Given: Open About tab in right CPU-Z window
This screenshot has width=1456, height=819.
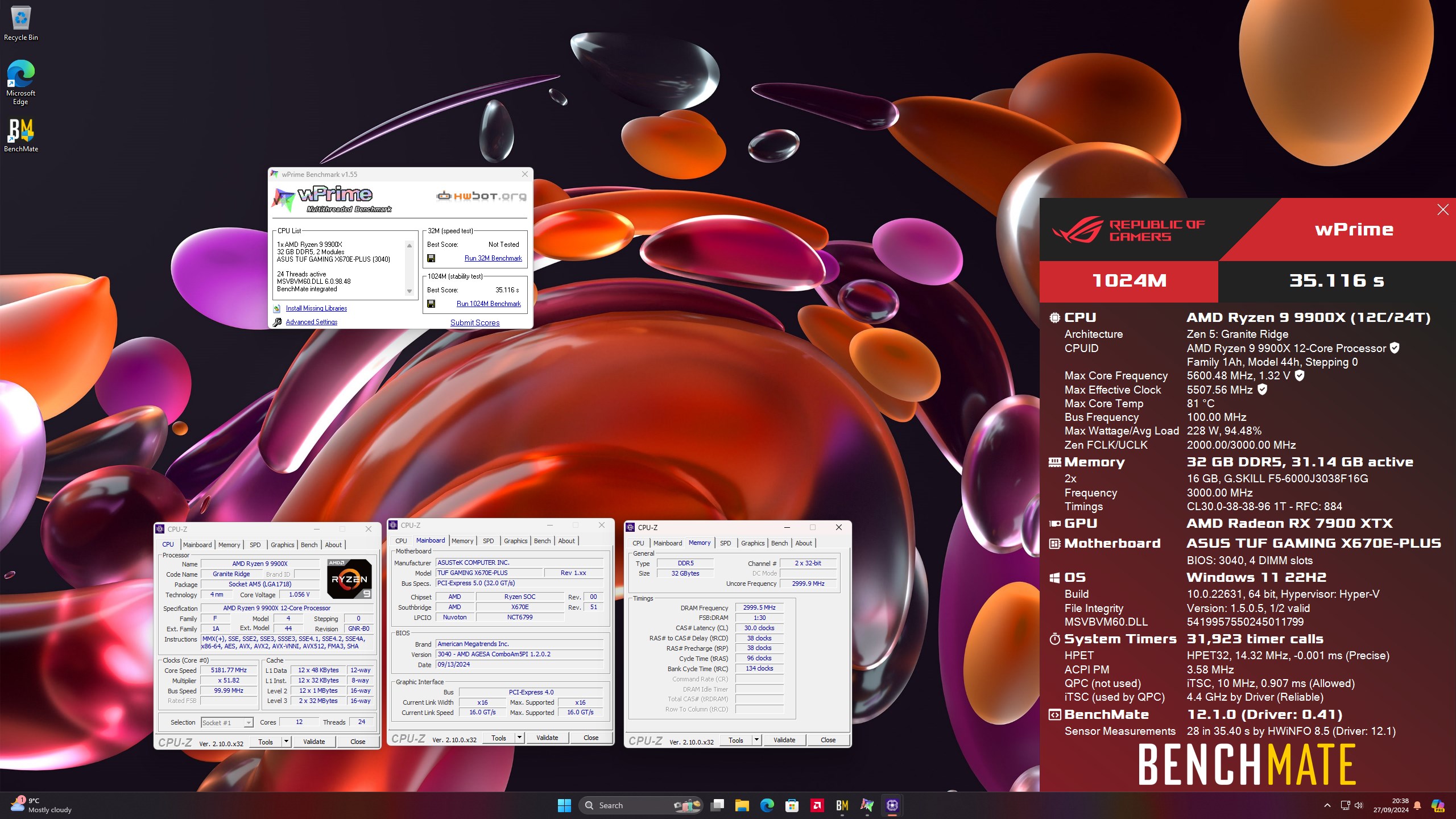Looking at the screenshot, I should coord(804,543).
